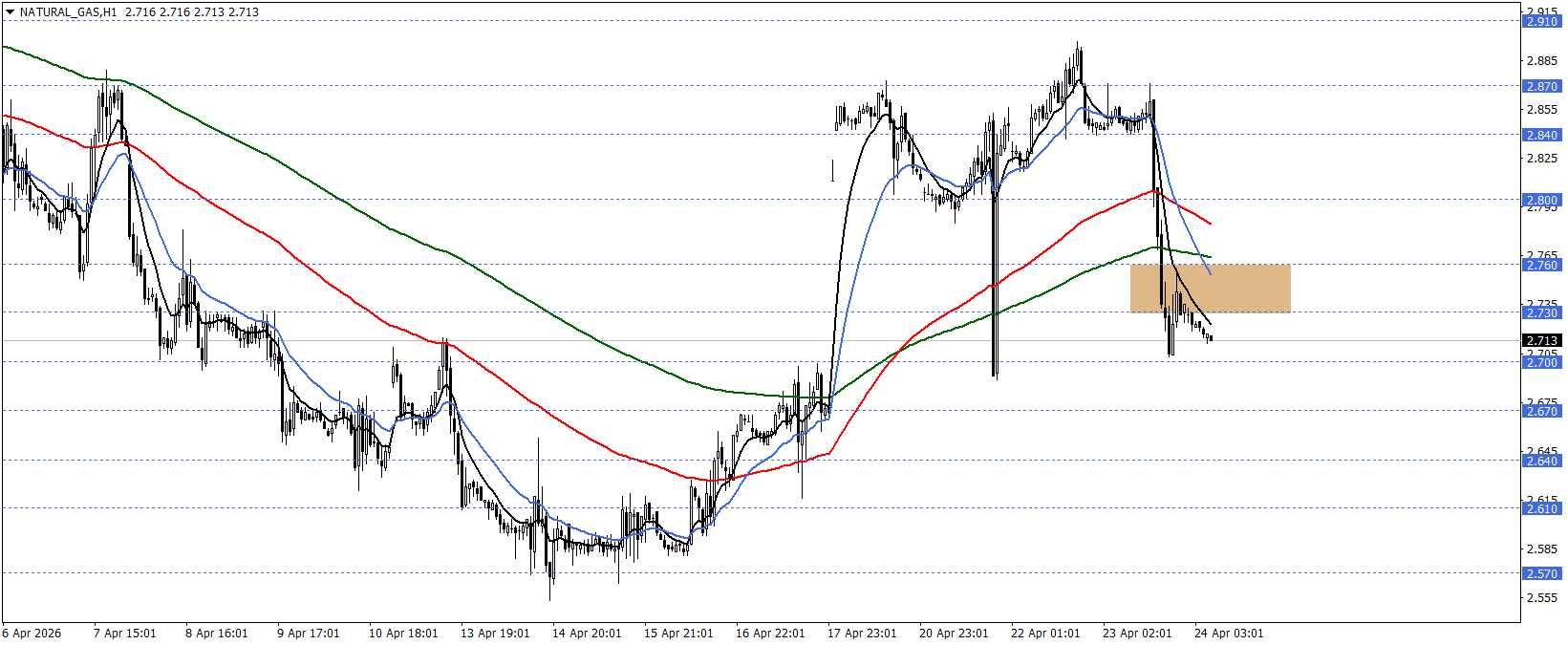Click the 2.825 price scale value
The height and width of the screenshot is (645, 1568).
pyautogui.click(x=1542, y=158)
